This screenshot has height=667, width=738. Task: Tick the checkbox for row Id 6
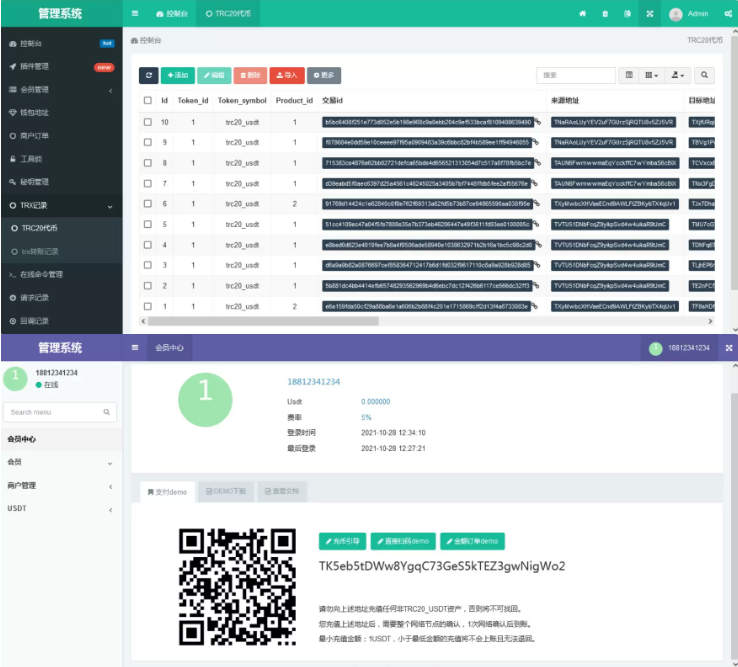coord(148,204)
